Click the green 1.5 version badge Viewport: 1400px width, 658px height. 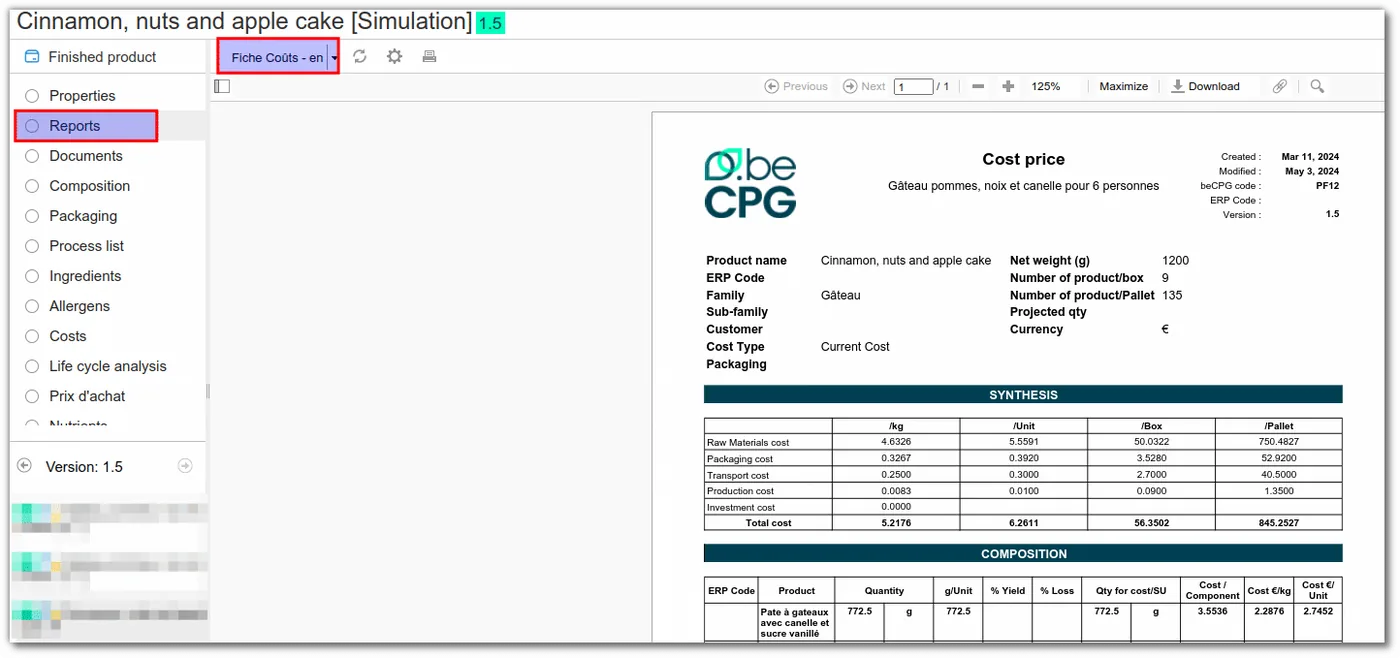(490, 23)
